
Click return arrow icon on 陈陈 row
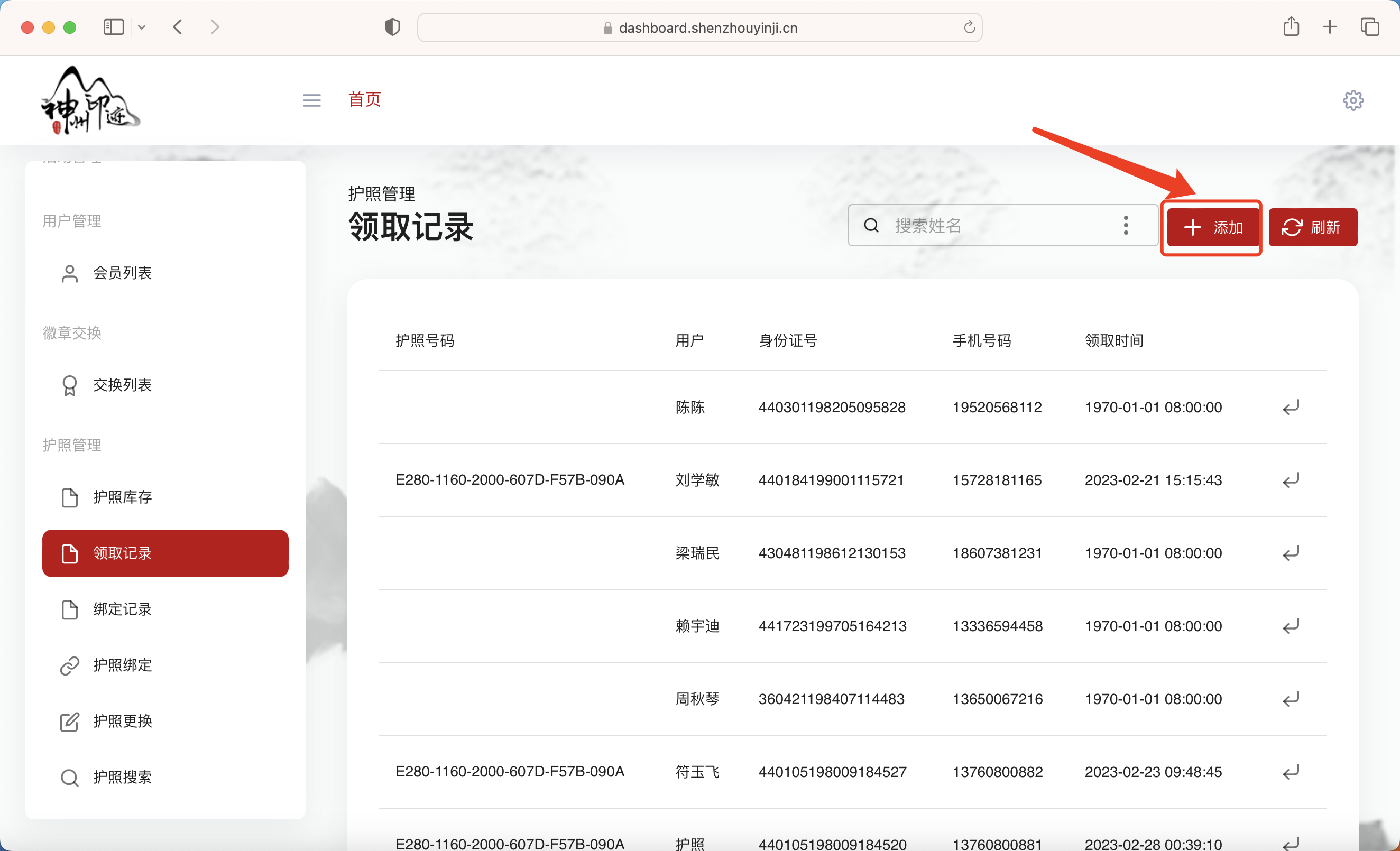click(x=1291, y=408)
